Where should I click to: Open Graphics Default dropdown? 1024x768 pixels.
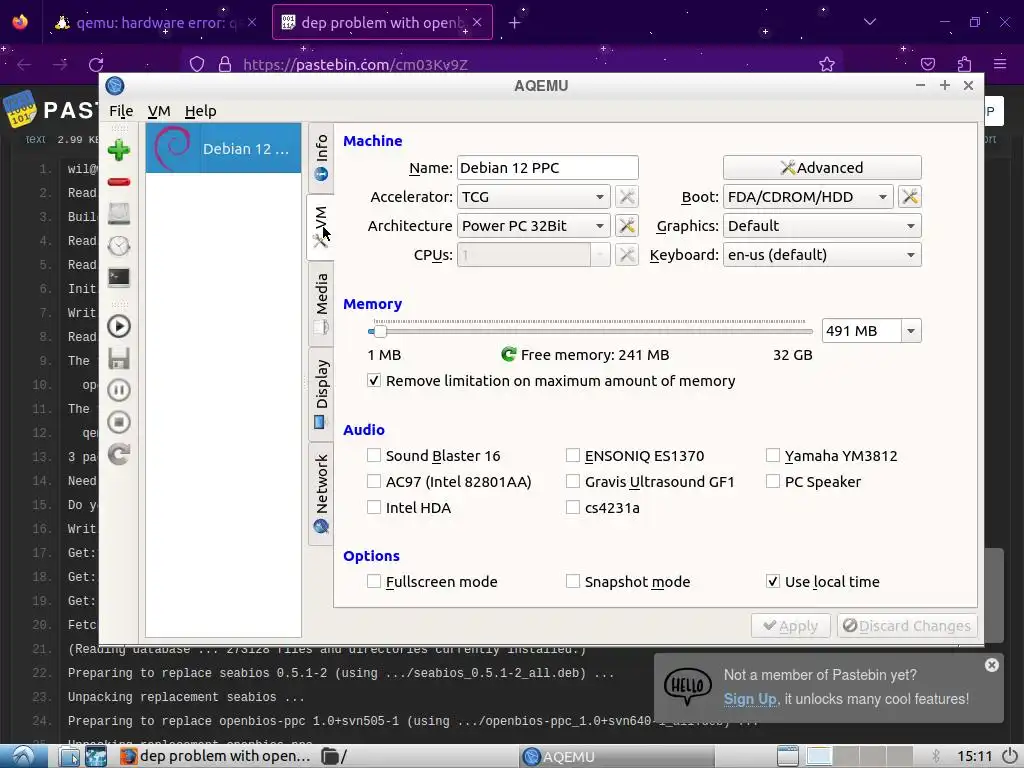[822, 226]
